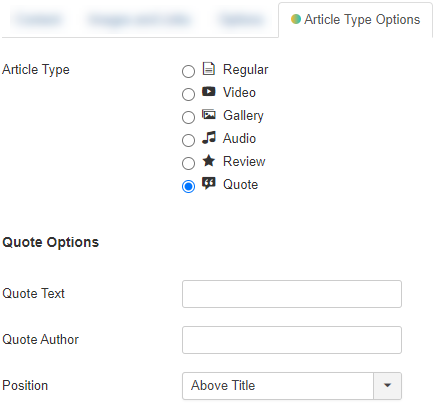Click the Quote speech bubble icon
The height and width of the screenshot is (404, 433).
[x=209, y=183]
